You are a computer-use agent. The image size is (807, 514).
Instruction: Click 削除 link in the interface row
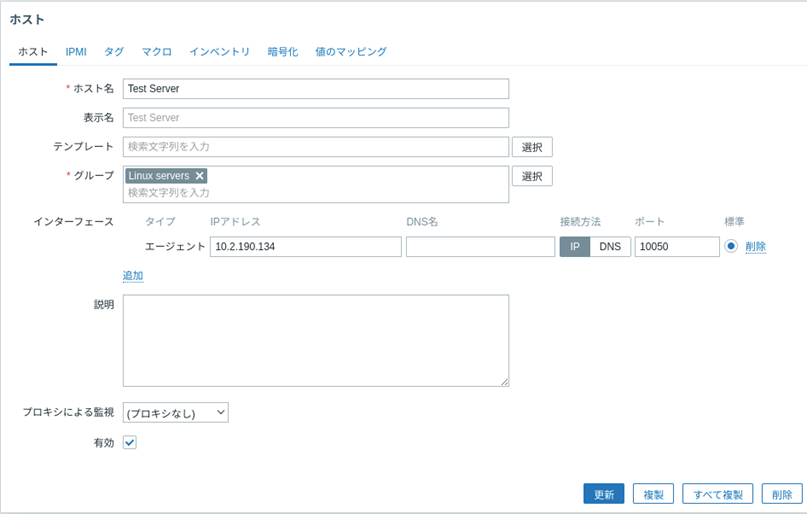[x=755, y=247]
